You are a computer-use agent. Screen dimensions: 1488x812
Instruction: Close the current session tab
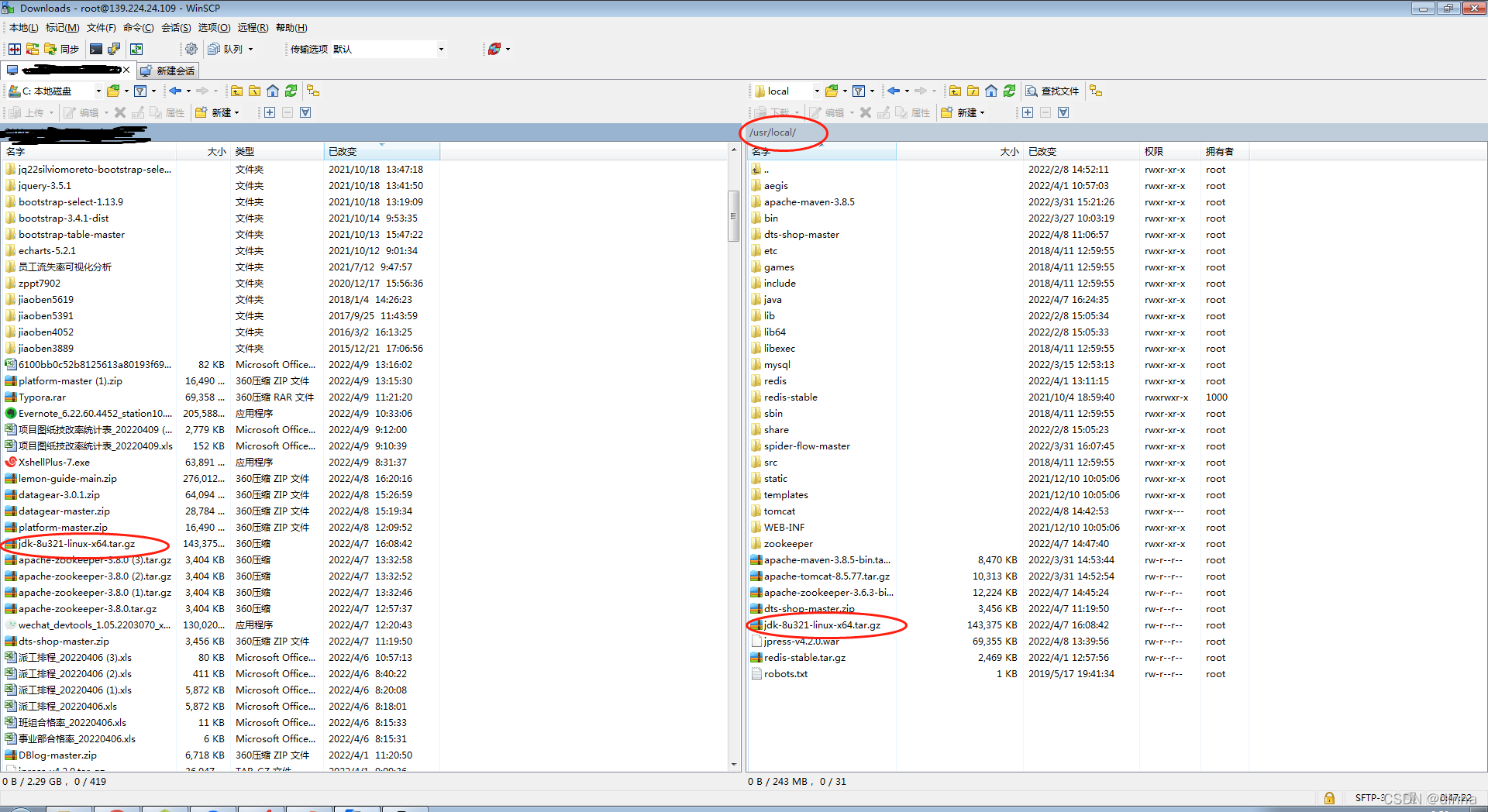pyautogui.click(x=127, y=71)
